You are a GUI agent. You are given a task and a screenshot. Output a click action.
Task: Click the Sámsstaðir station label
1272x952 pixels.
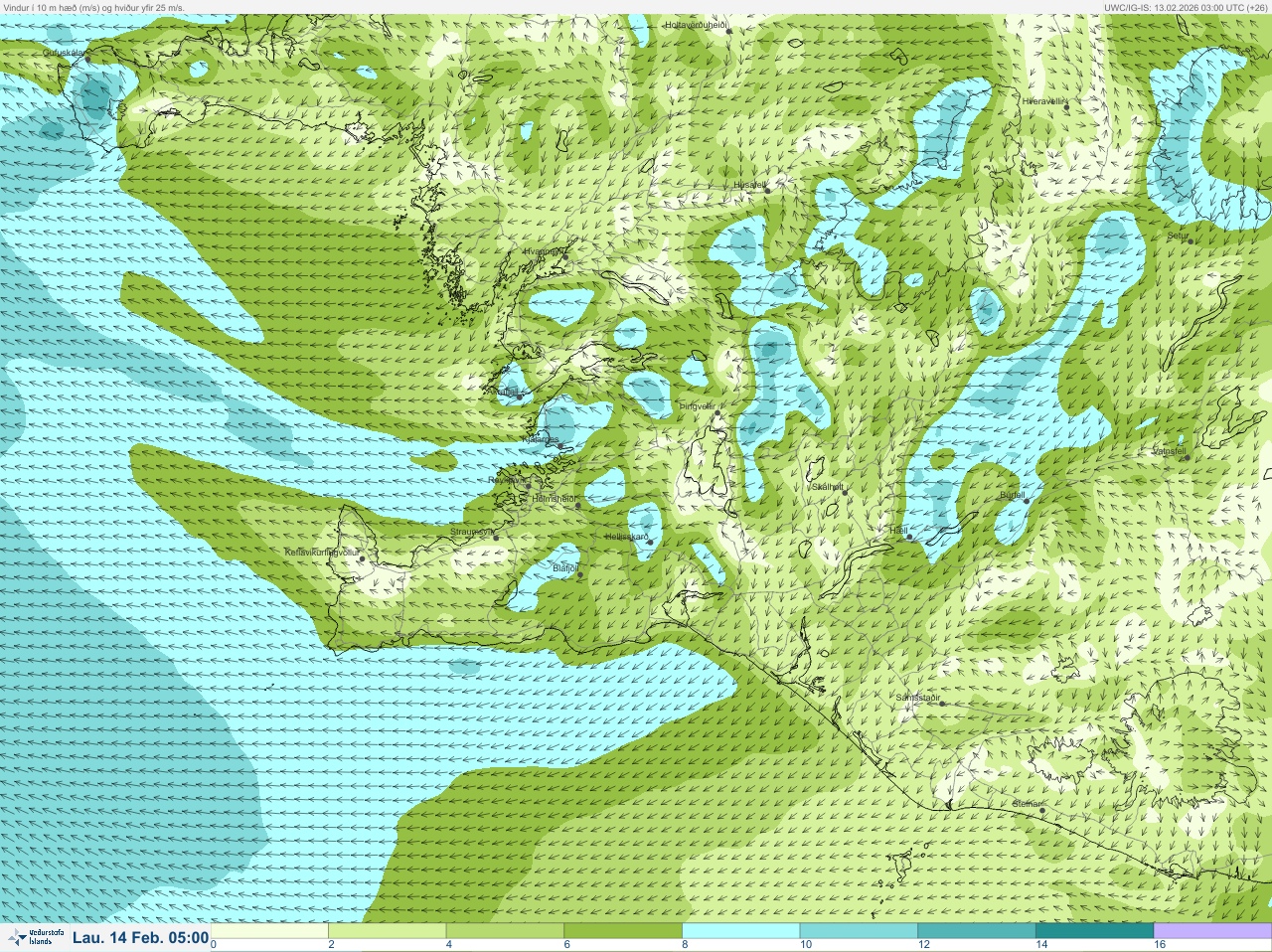917,698
